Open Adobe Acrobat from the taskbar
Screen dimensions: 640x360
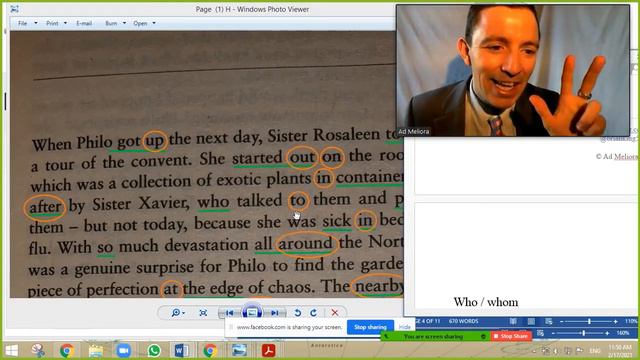268,351
